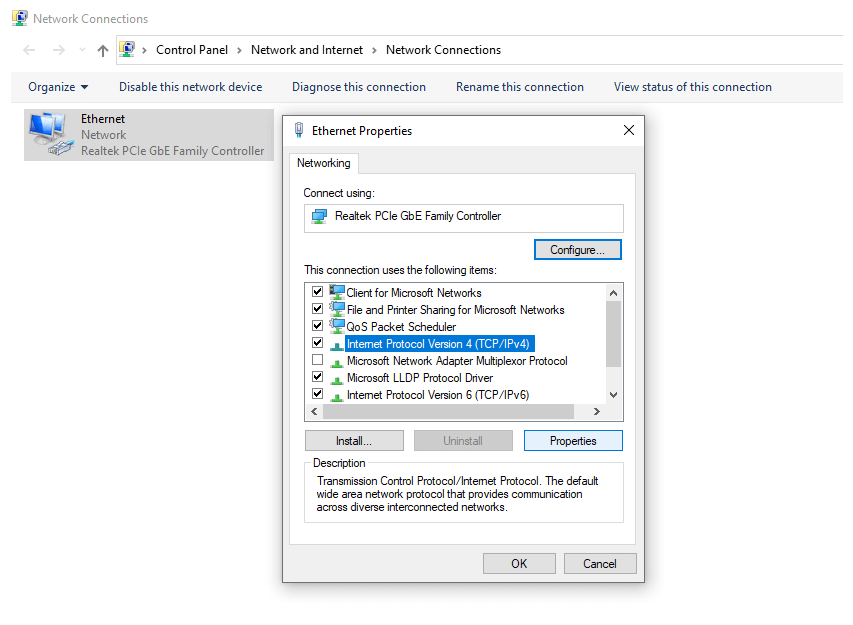Enable Microsoft Network Adapter Multiplexor Protocol checkbox
The width and height of the screenshot is (853, 625).
click(318, 360)
